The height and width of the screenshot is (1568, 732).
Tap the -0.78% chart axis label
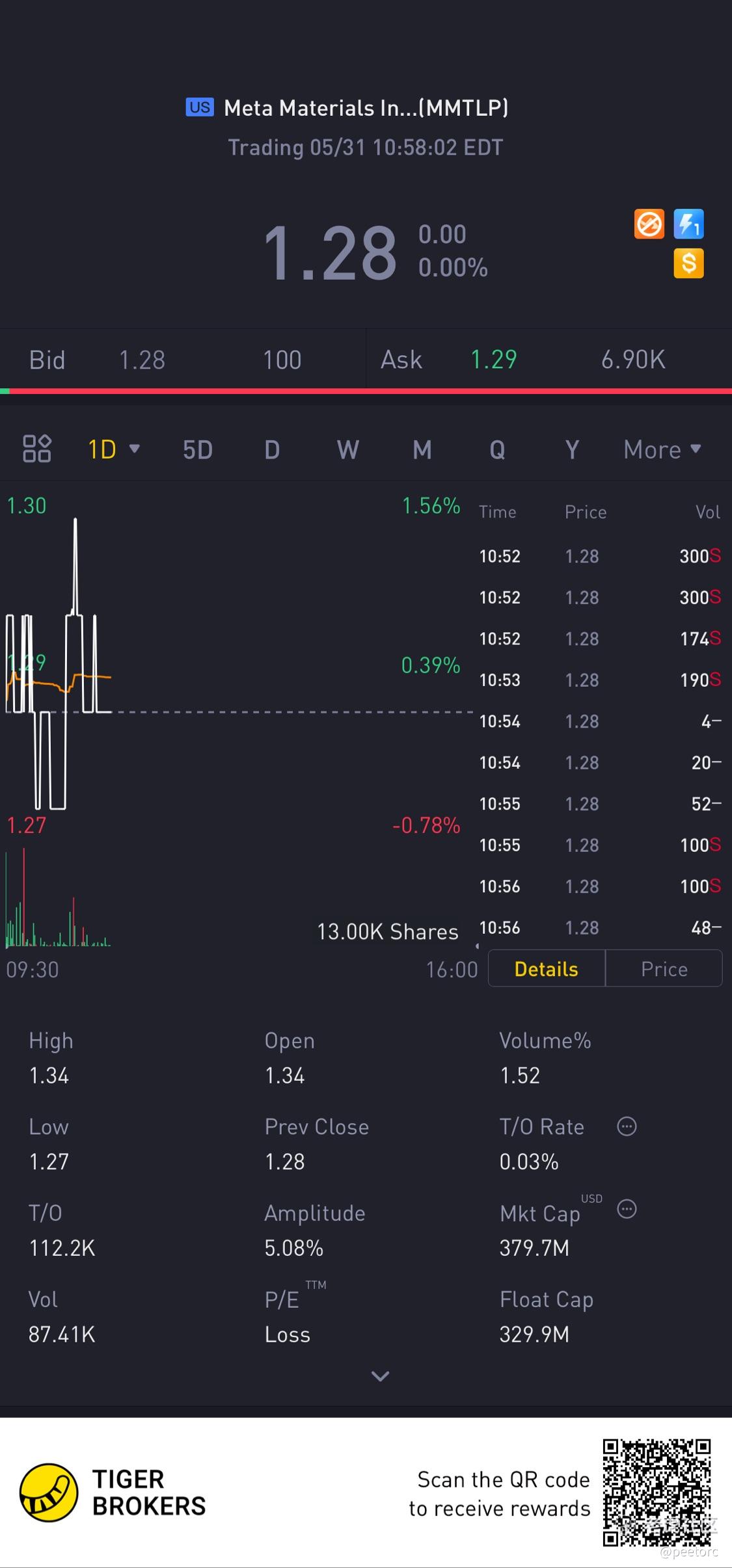[426, 825]
